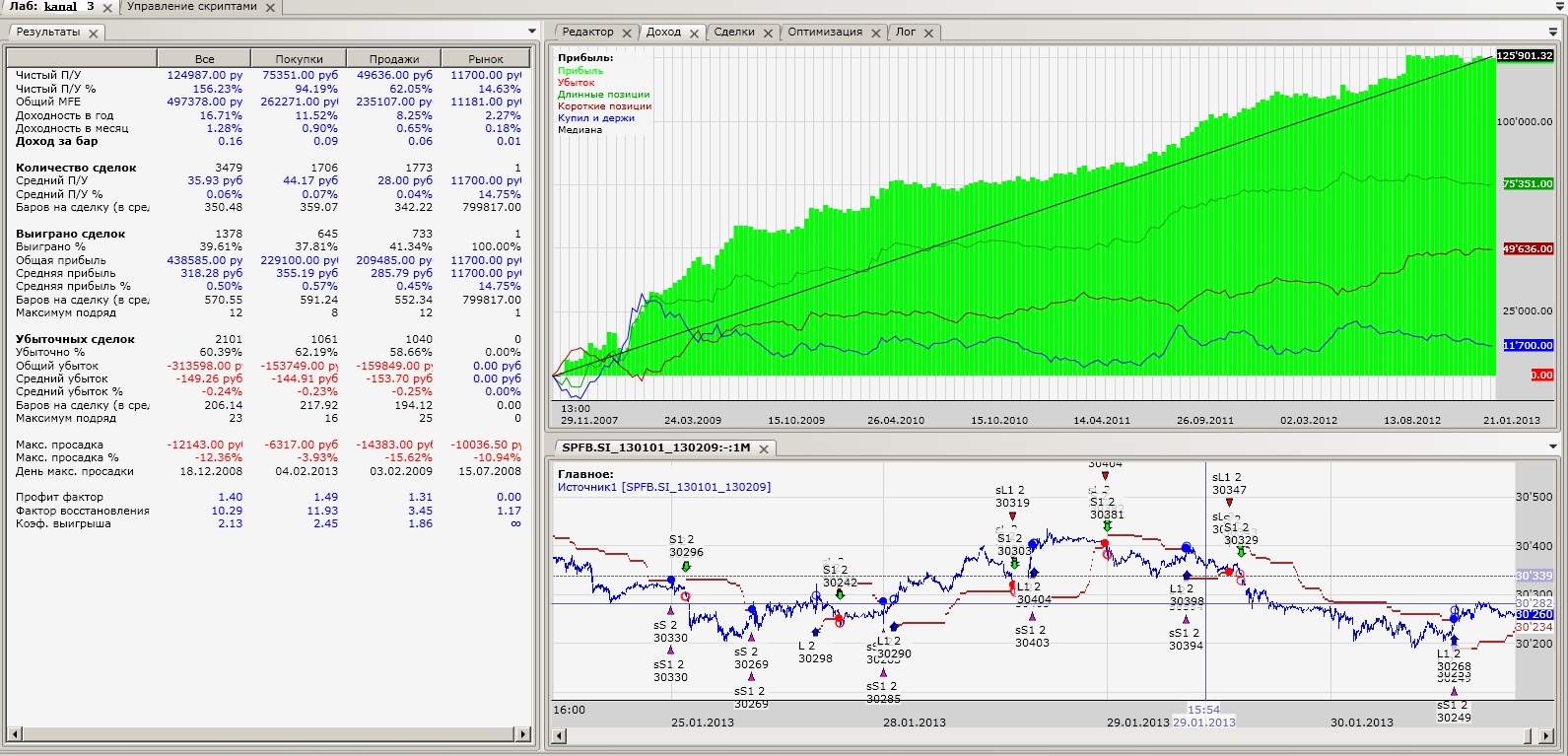Open the dropdown arrow in Результаты panel header
Viewport: 1568px width, 756px height.
[x=532, y=32]
